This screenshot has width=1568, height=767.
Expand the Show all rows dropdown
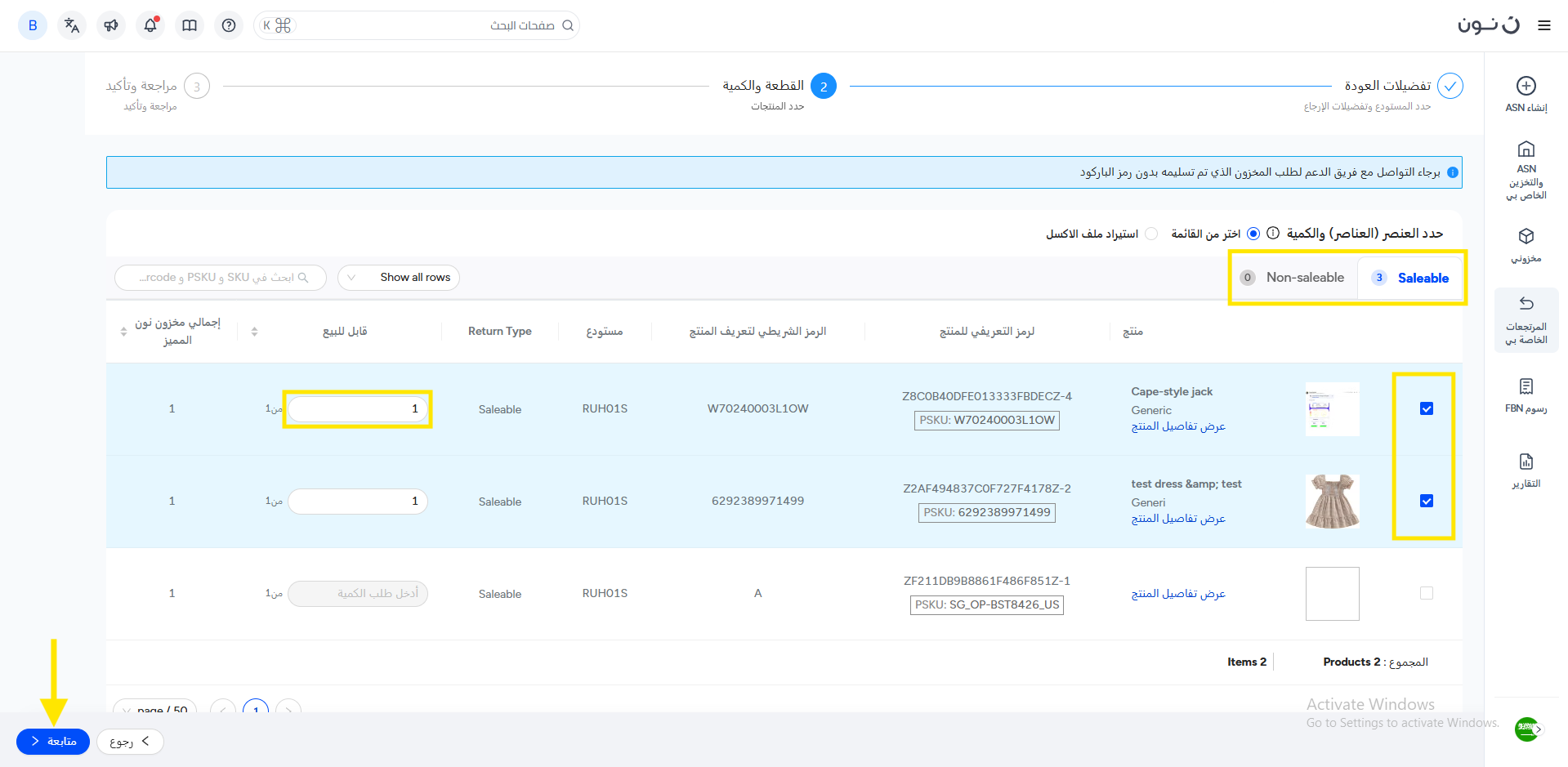click(x=399, y=278)
